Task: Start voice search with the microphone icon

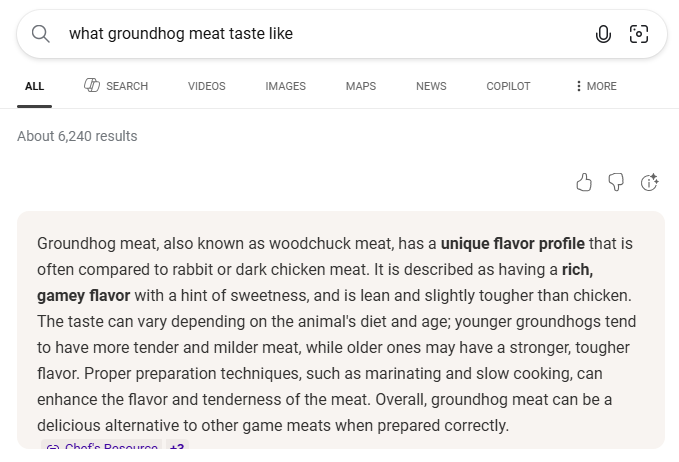Action: [x=603, y=34]
